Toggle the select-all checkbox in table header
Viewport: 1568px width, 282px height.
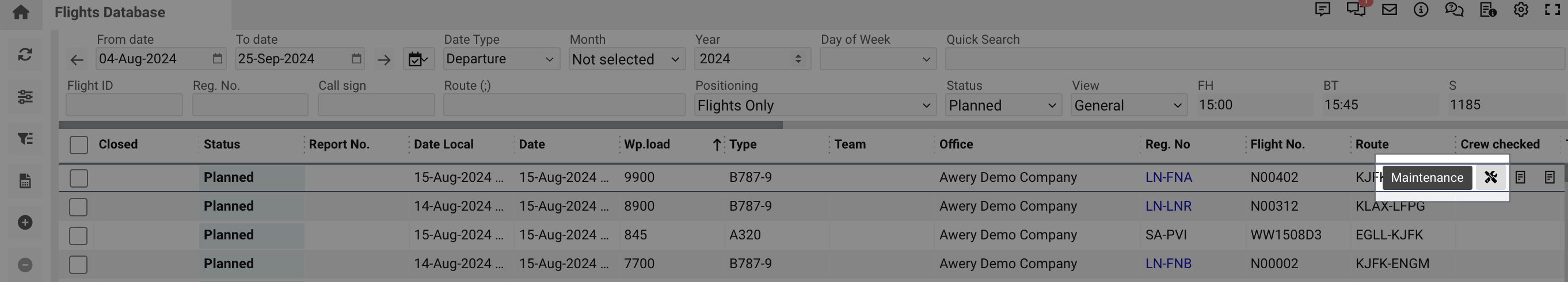(78, 145)
